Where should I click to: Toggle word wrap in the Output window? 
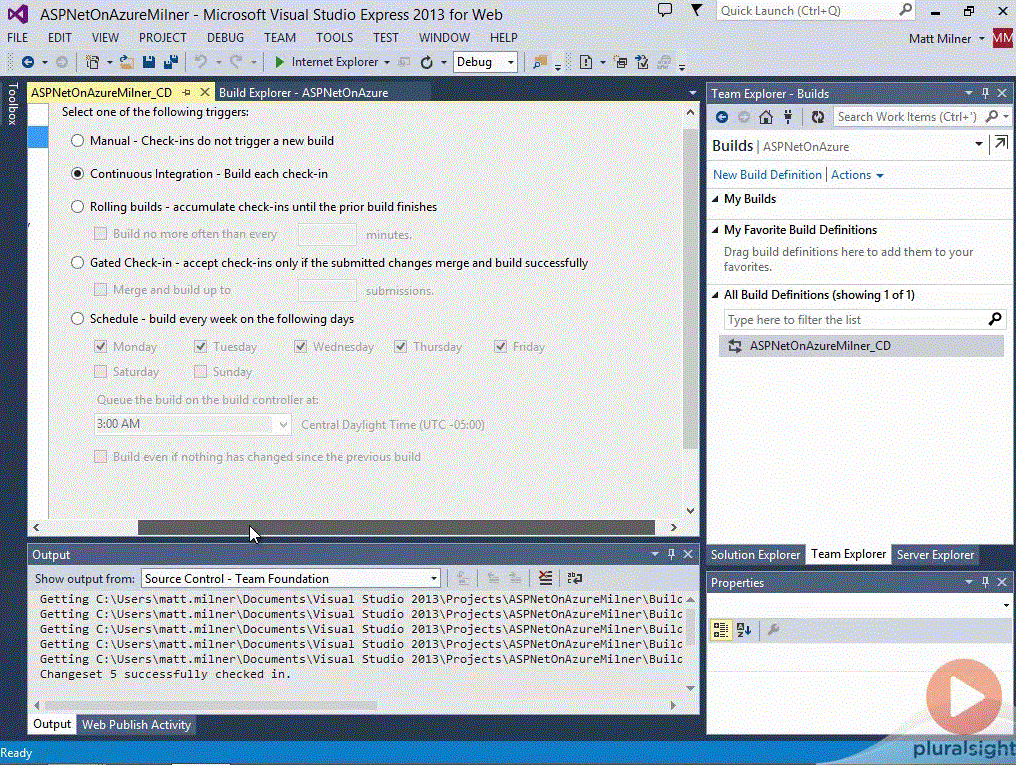(x=574, y=578)
